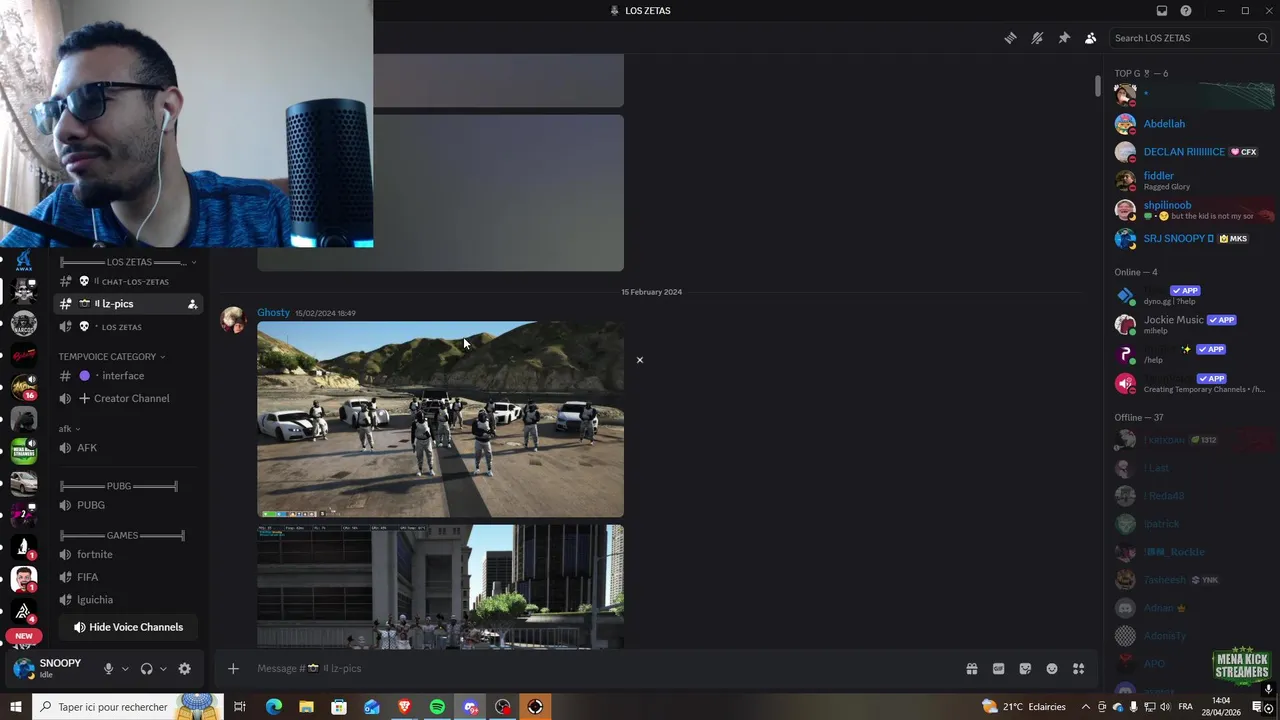Open the MENA Kick Streamers server icon
This screenshot has width=1280, height=720.
[x=24, y=451]
